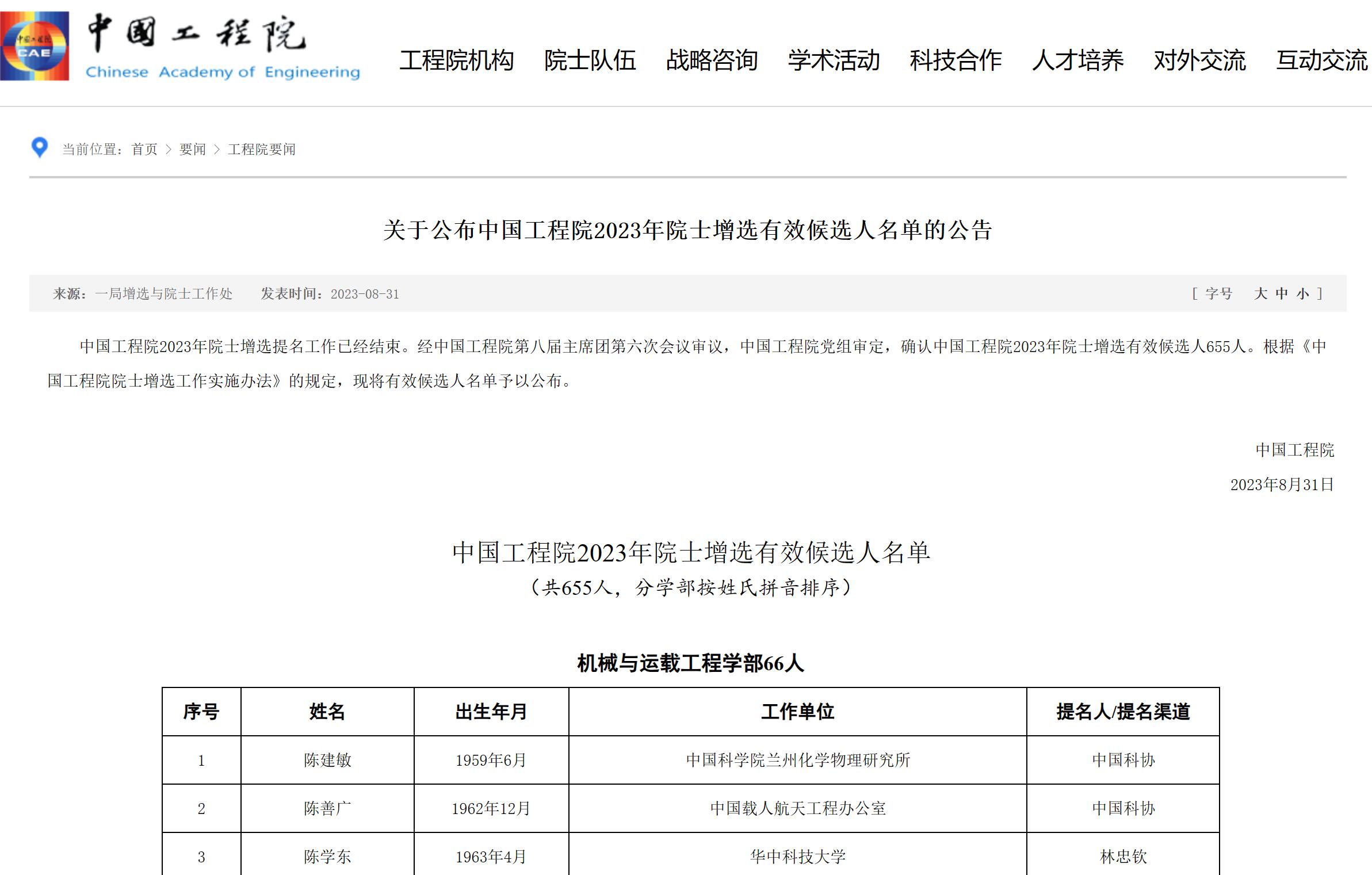Open the 战略咨询 menu
Viewport: 1372px width, 875px height.
click(x=712, y=60)
